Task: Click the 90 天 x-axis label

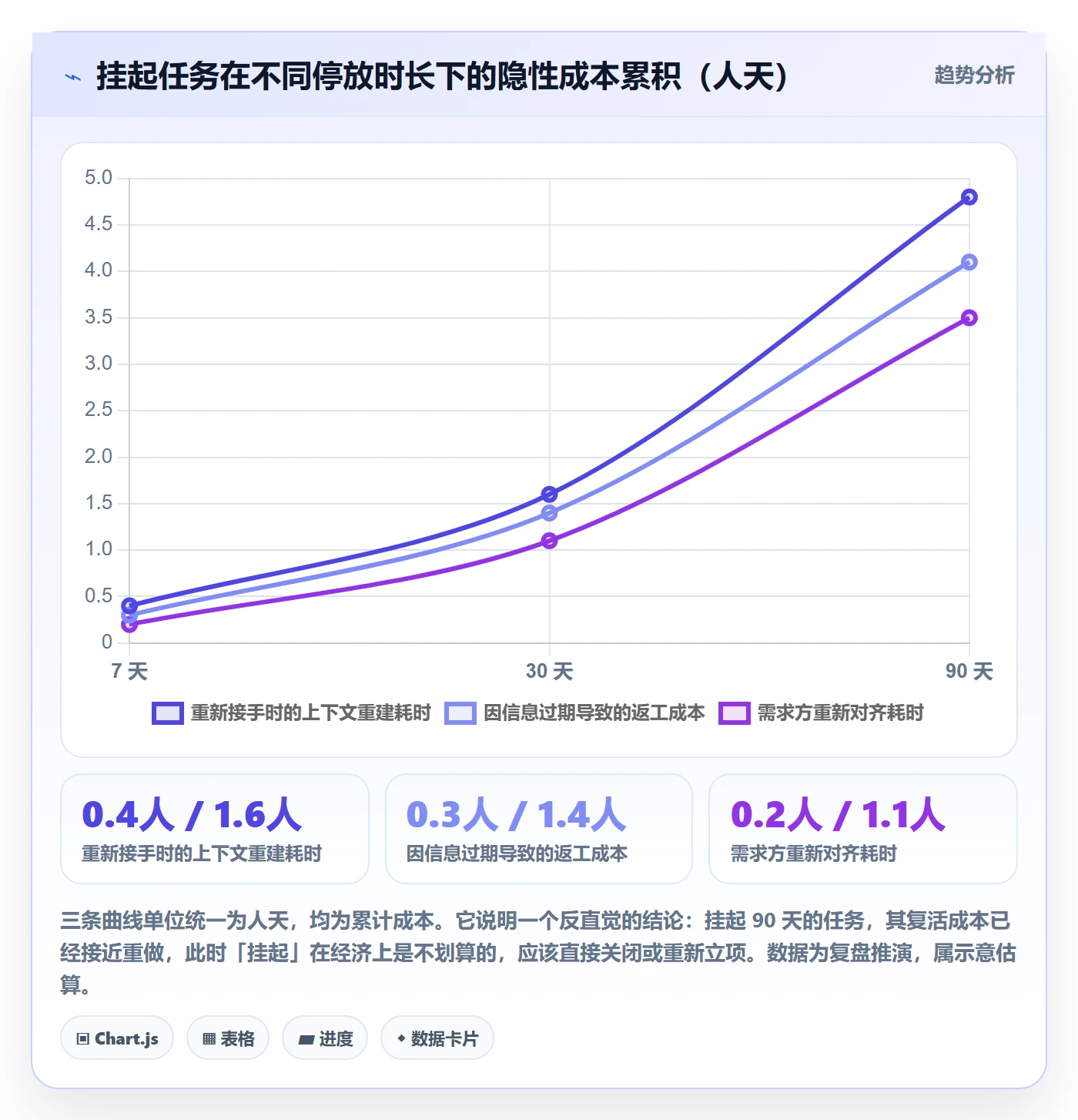Action: [x=969, y=671]
